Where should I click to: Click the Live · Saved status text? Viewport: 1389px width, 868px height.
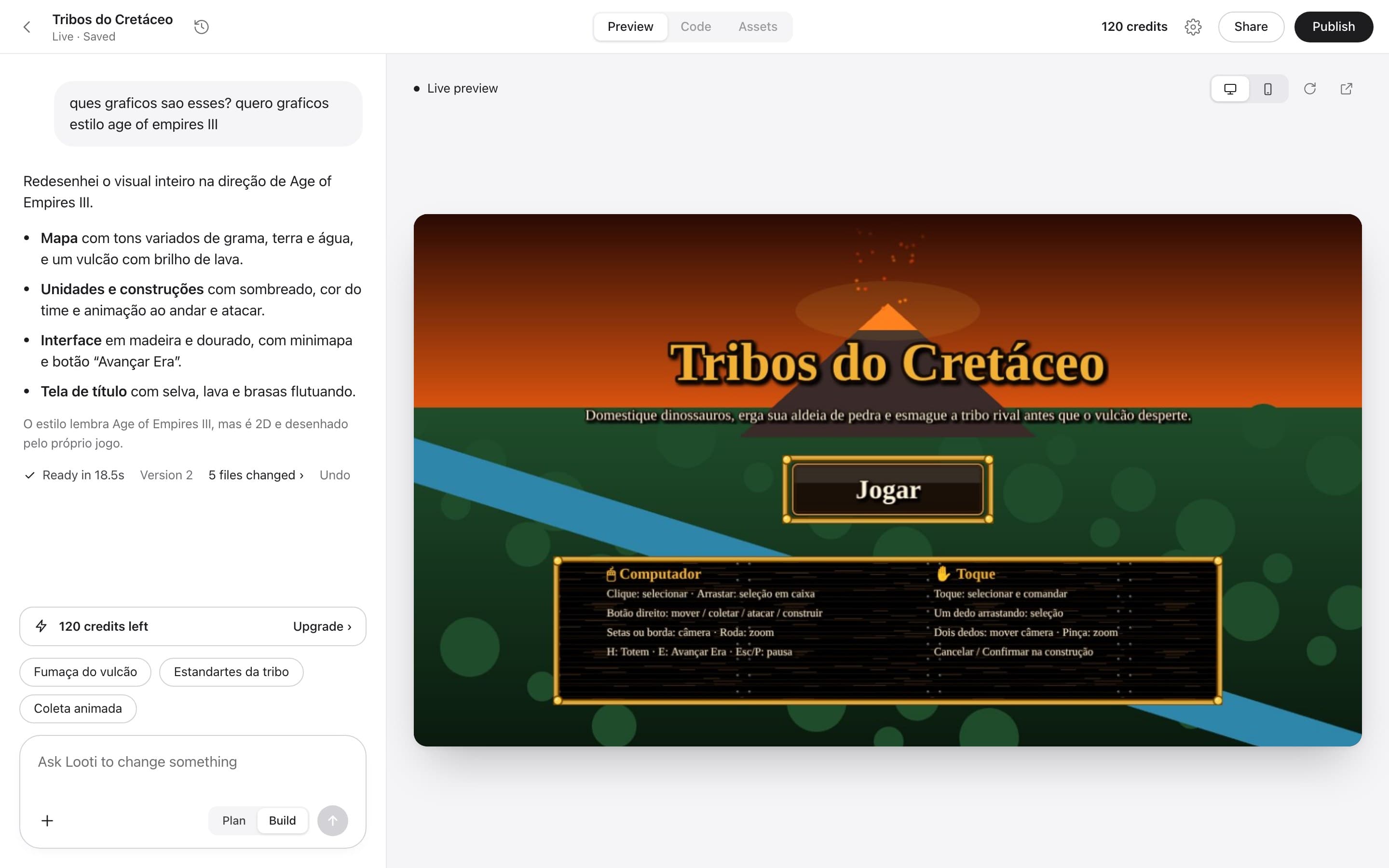84,37
